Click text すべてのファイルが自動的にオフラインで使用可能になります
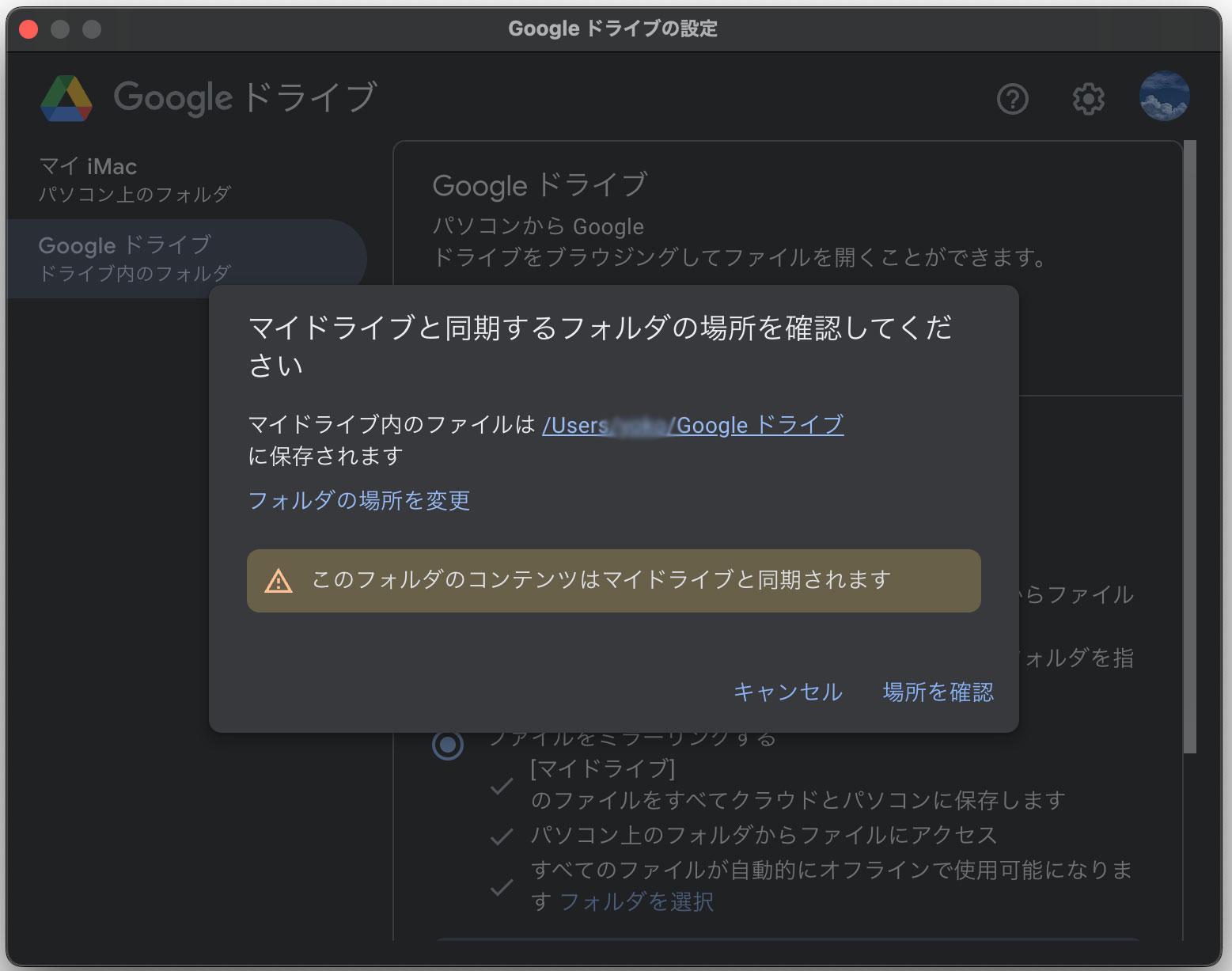 832,886
